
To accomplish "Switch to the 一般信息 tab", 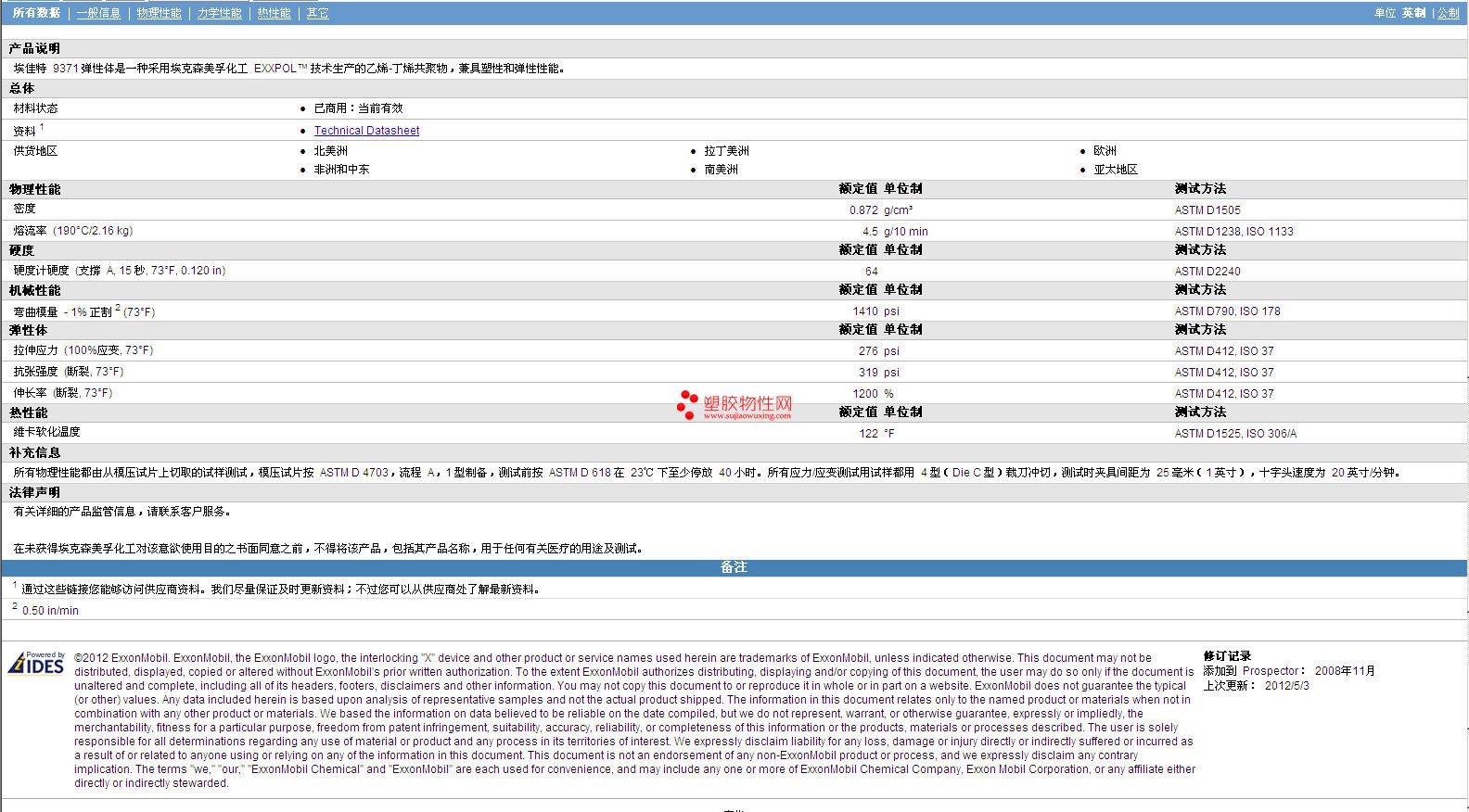I will (x=99, y=13).
